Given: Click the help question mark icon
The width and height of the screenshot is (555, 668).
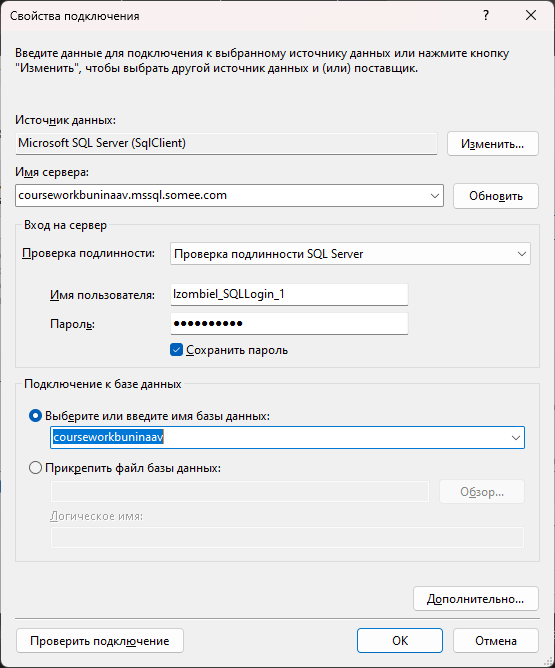Looking at the screenshot, I should (486, 16).
